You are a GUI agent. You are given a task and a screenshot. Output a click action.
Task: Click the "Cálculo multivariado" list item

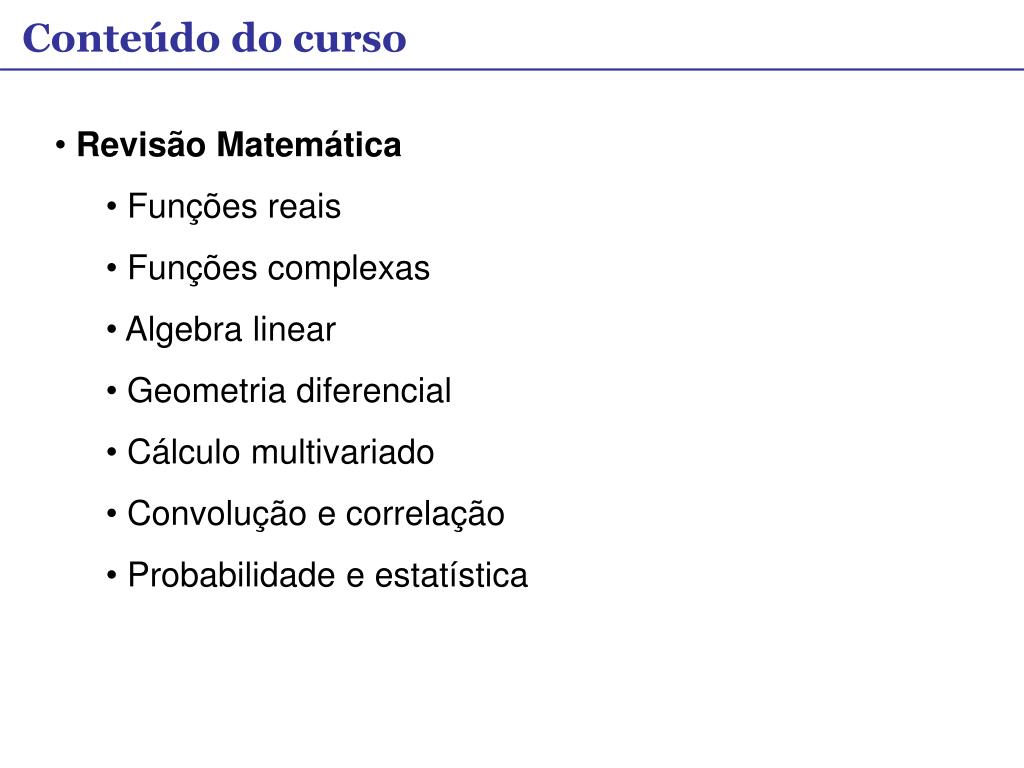(x=281, y=452)
